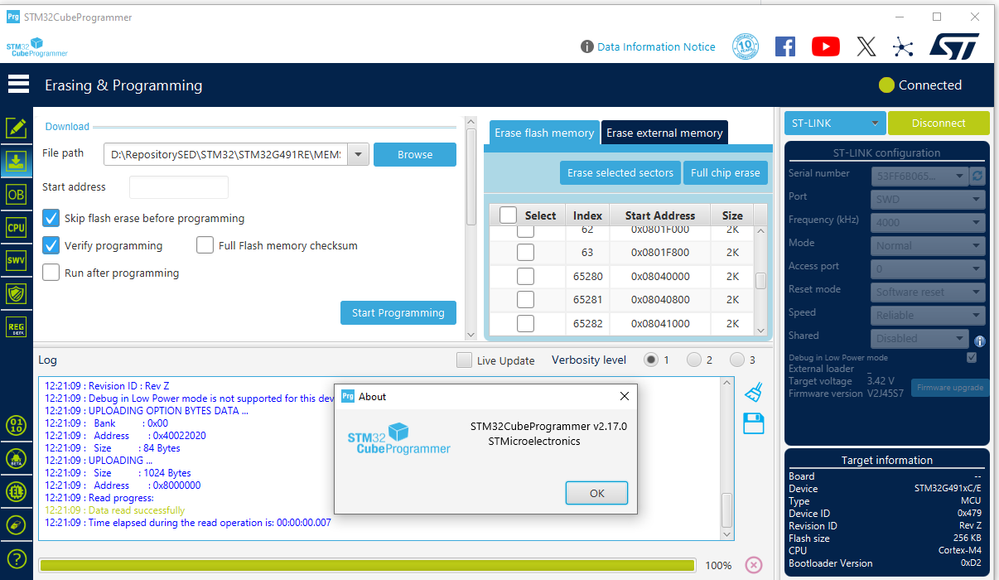
Task: Select verbosity level 3
Action: coord(737,360)
